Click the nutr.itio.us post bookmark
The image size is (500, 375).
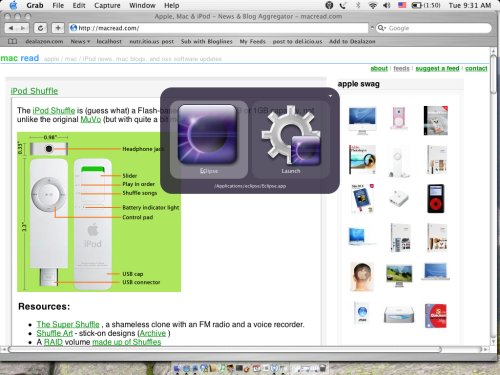click(x=152, y=41)
